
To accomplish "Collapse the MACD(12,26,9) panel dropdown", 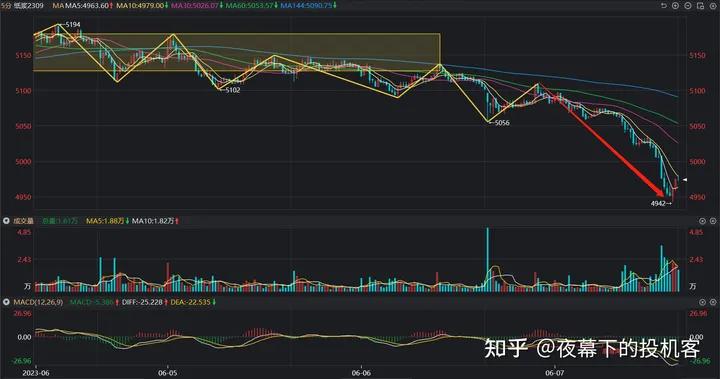I will pos(6,302).
